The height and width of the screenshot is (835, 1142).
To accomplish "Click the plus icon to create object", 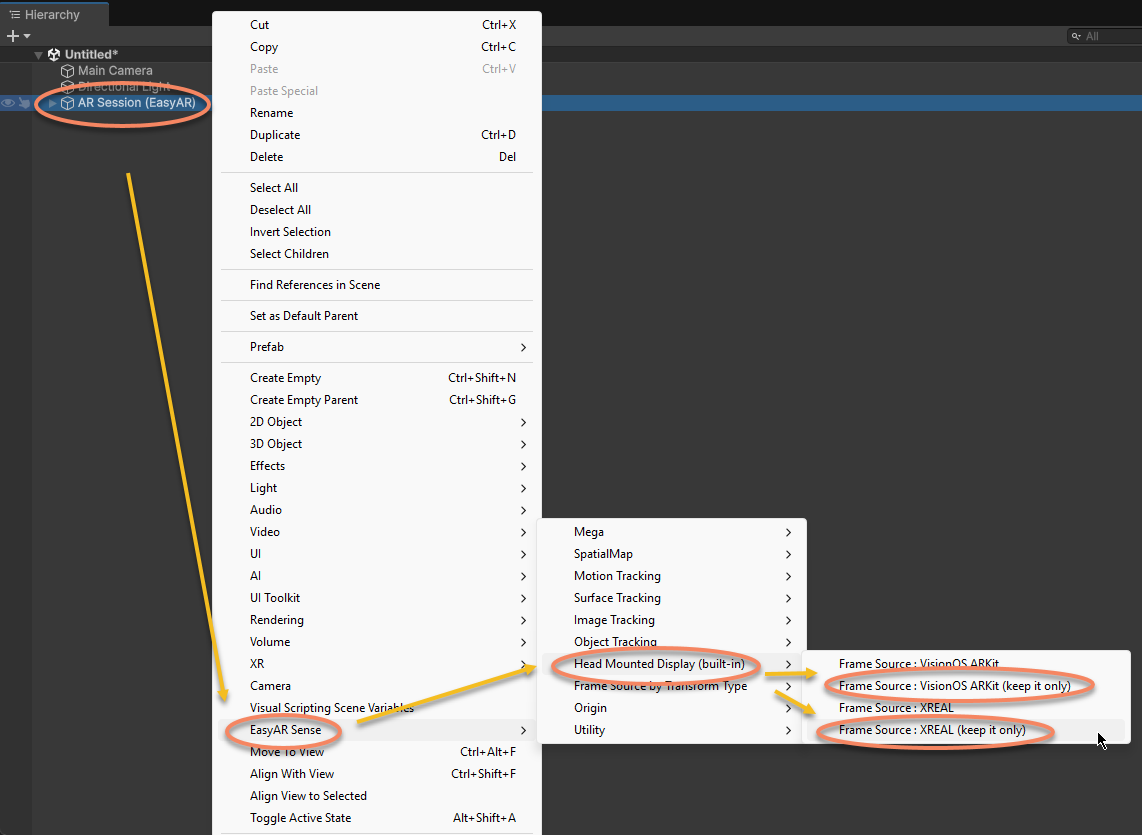I will [12, 36].
